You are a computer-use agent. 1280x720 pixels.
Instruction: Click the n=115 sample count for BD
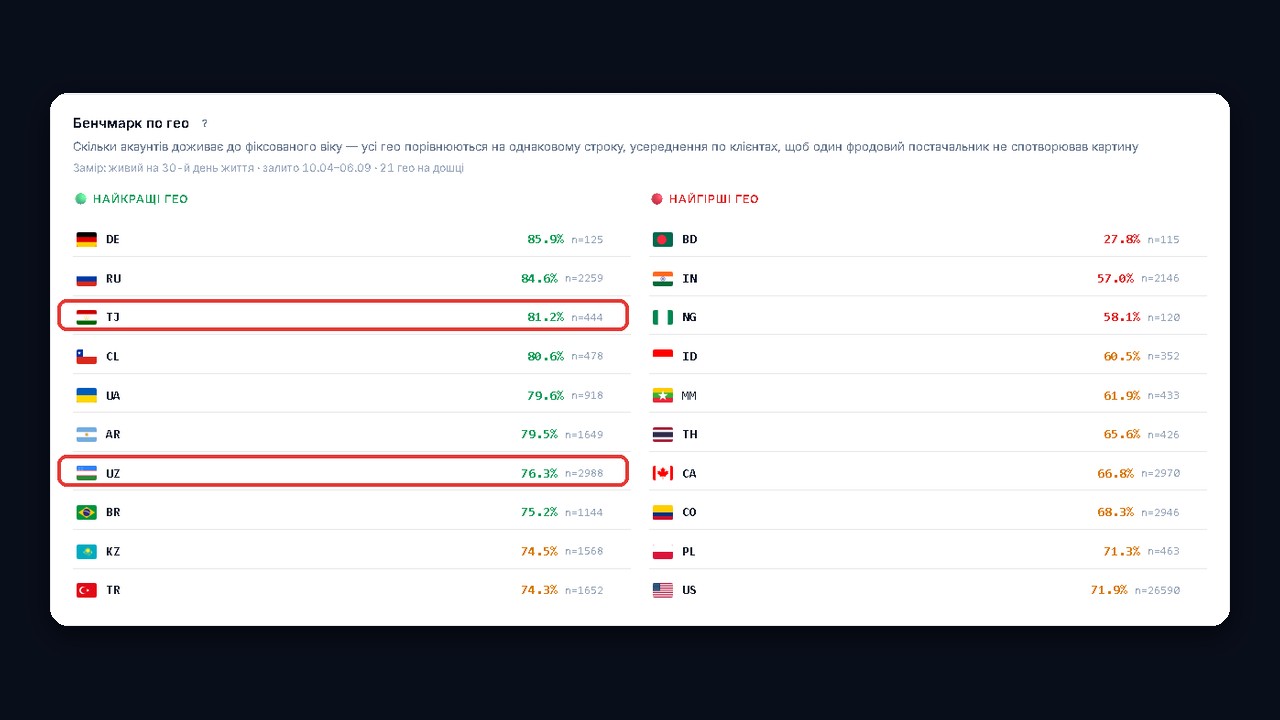point(1163,240)
